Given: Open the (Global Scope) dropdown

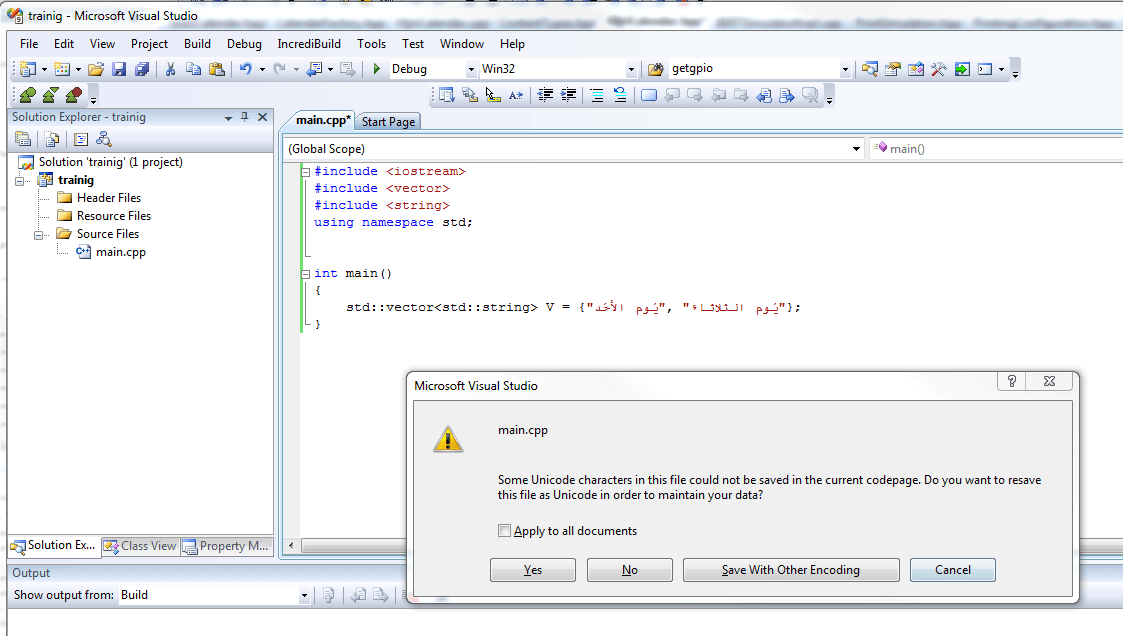Looking at the screenshot, I should pyautogui.click(x=856, y=149).
